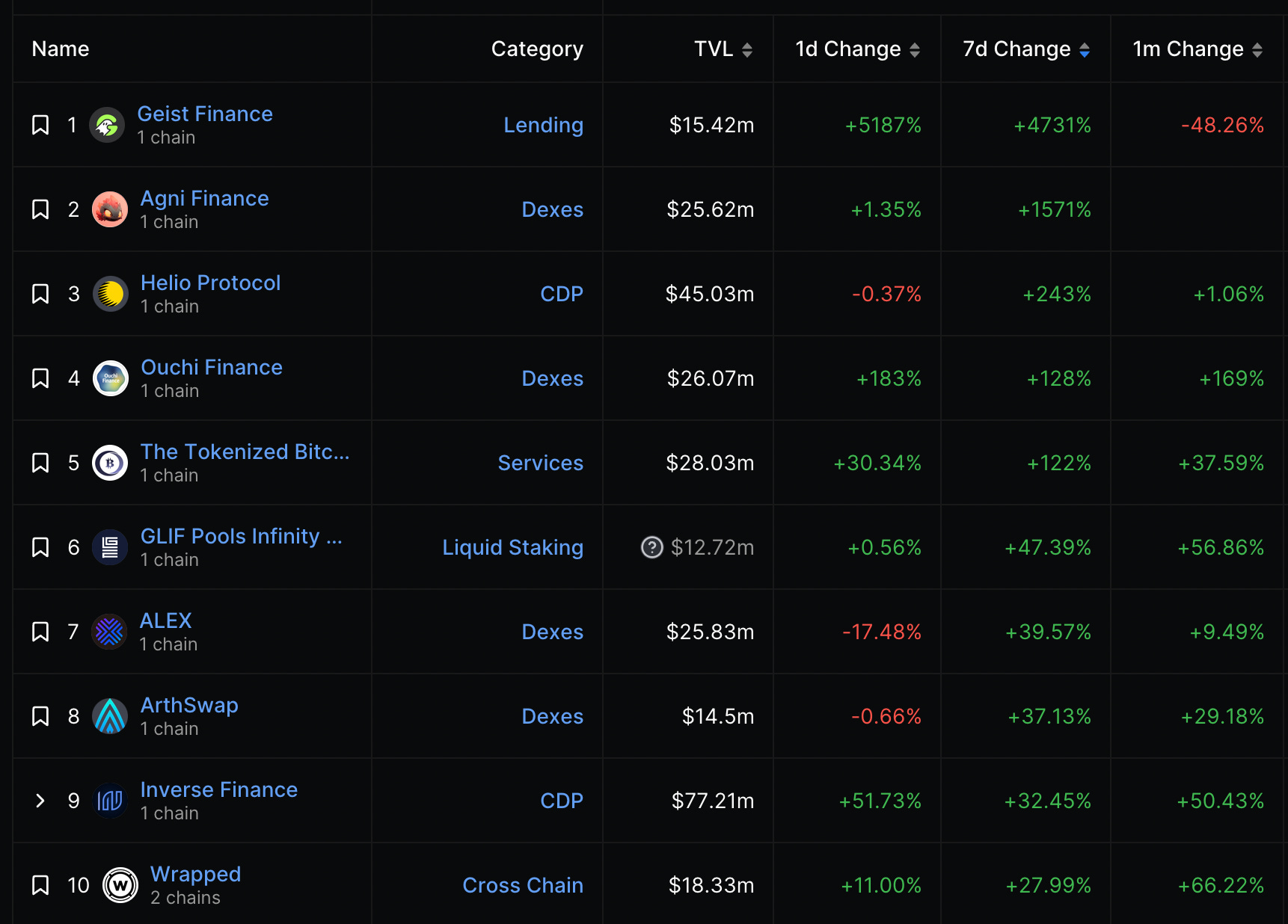This screenshot has width=1288, height=924.
Task: Open the Ouchi Finance protocol link
Action: 212,367
